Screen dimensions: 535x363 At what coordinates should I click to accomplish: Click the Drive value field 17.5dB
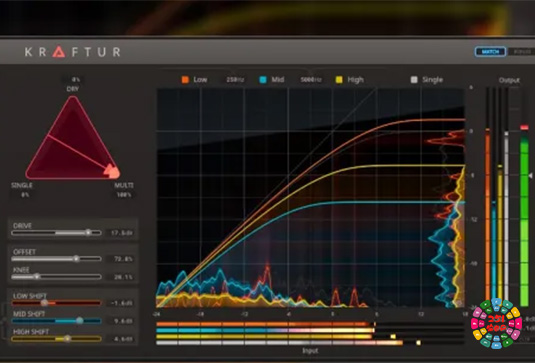122,233
